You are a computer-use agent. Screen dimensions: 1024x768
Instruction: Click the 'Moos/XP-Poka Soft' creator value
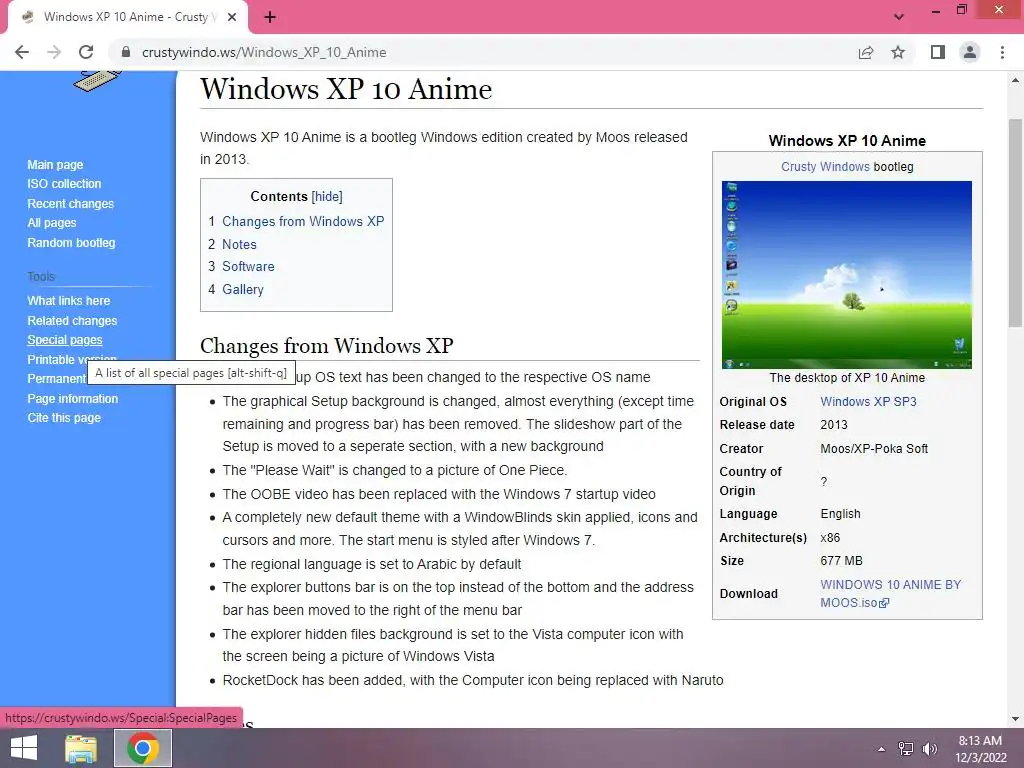(x=874, y=449)
